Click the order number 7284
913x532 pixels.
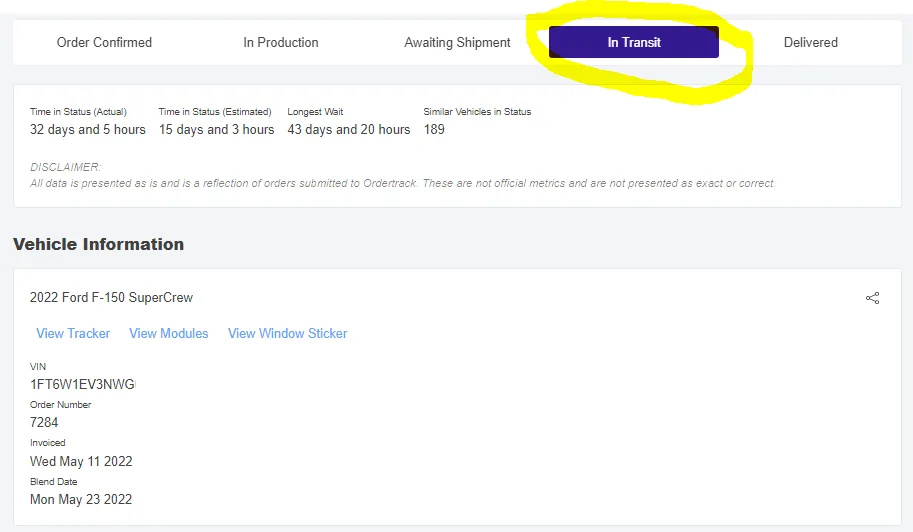coord(44,423)
